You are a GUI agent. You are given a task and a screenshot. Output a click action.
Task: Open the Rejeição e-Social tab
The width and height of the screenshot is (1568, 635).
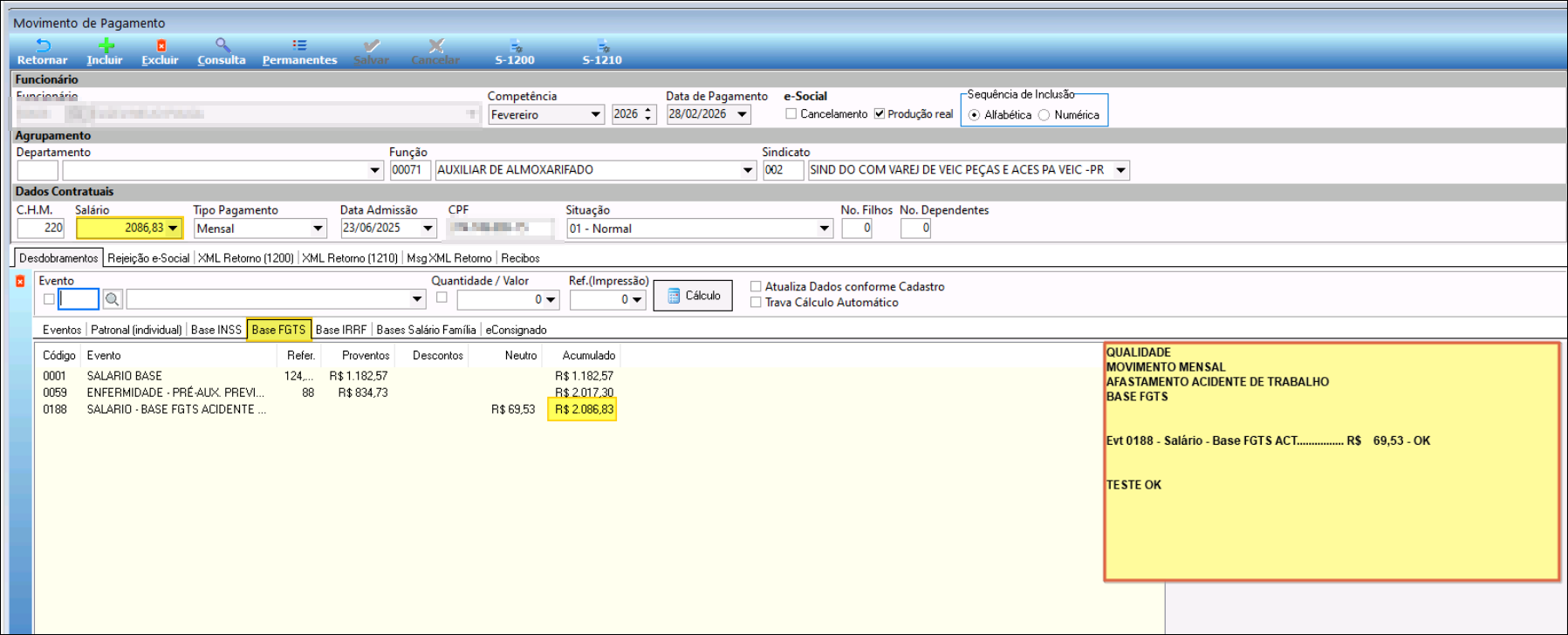tap(148, 258)
